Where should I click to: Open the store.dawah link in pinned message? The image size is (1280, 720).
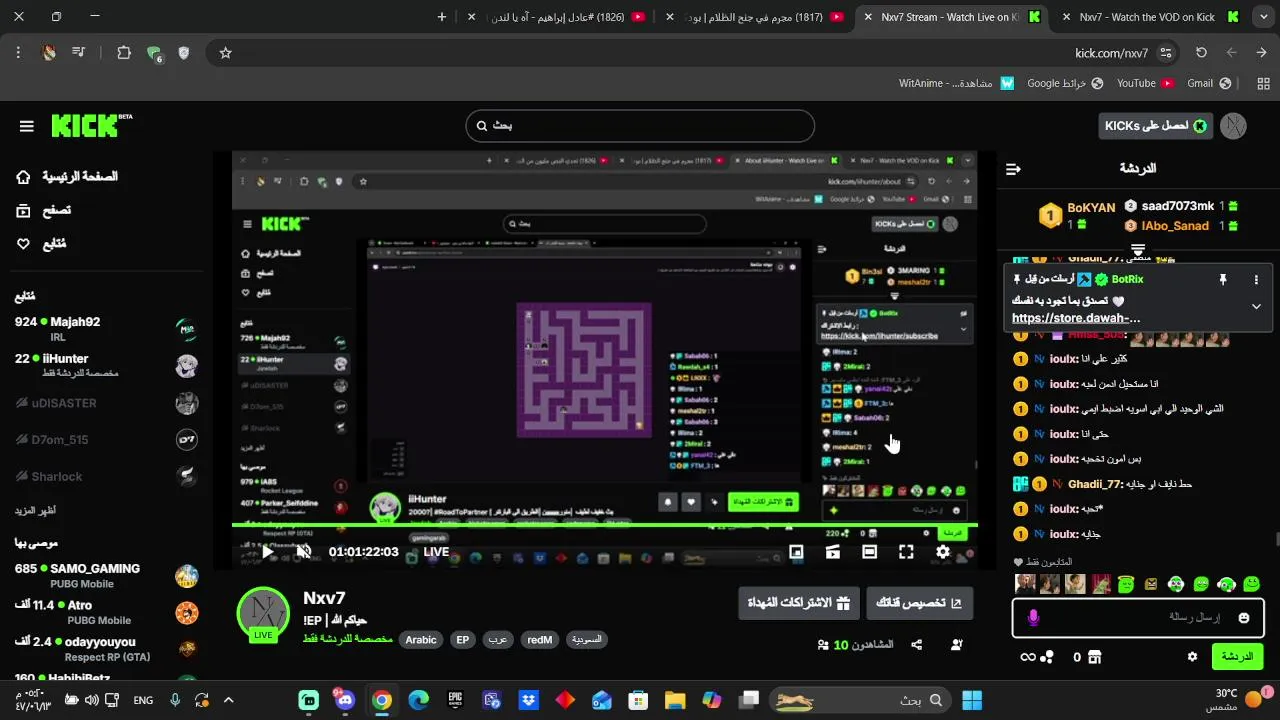(x=1076, y=318)
